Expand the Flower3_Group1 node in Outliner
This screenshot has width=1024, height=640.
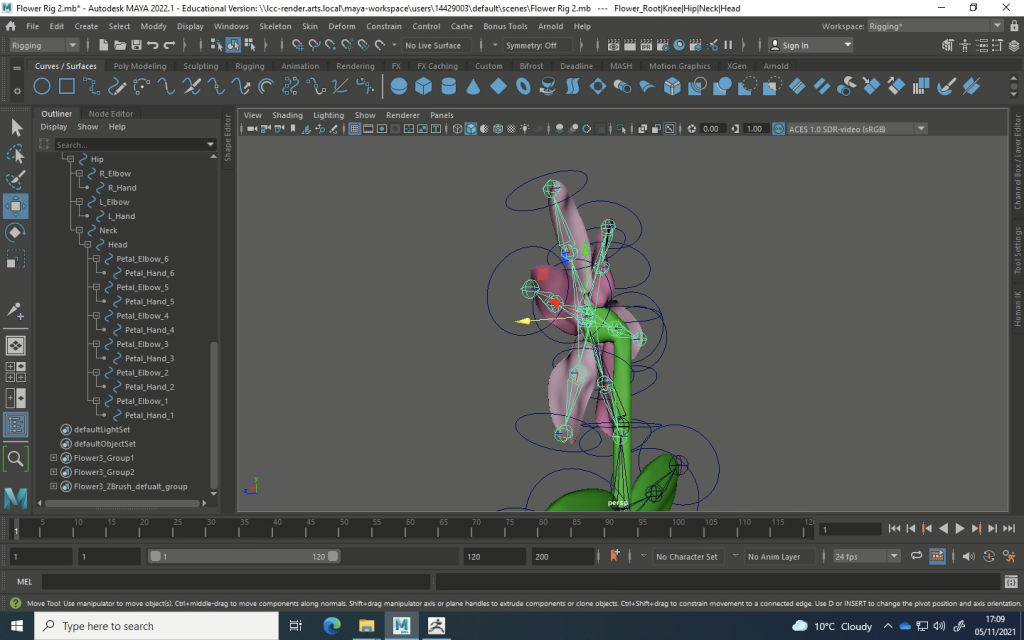point(54,458)
